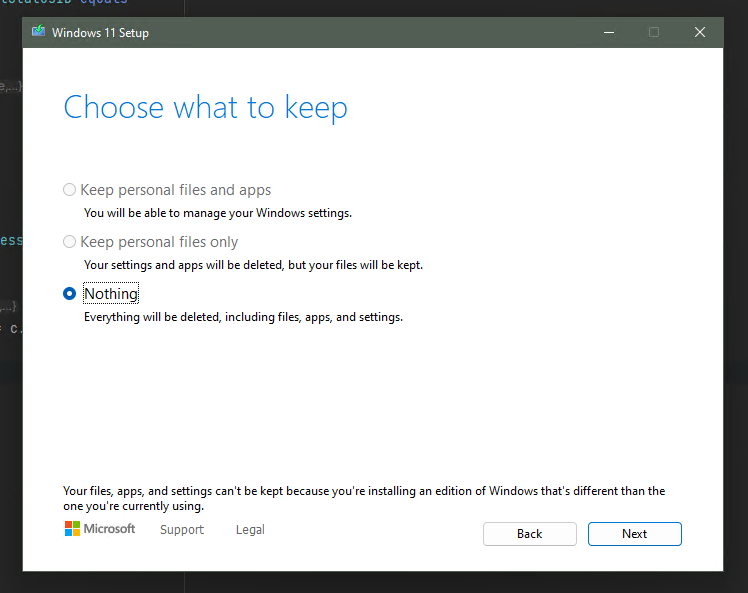748x593 pixels.
Task: Select the Nothing radio button
Action: coord(69,293)
